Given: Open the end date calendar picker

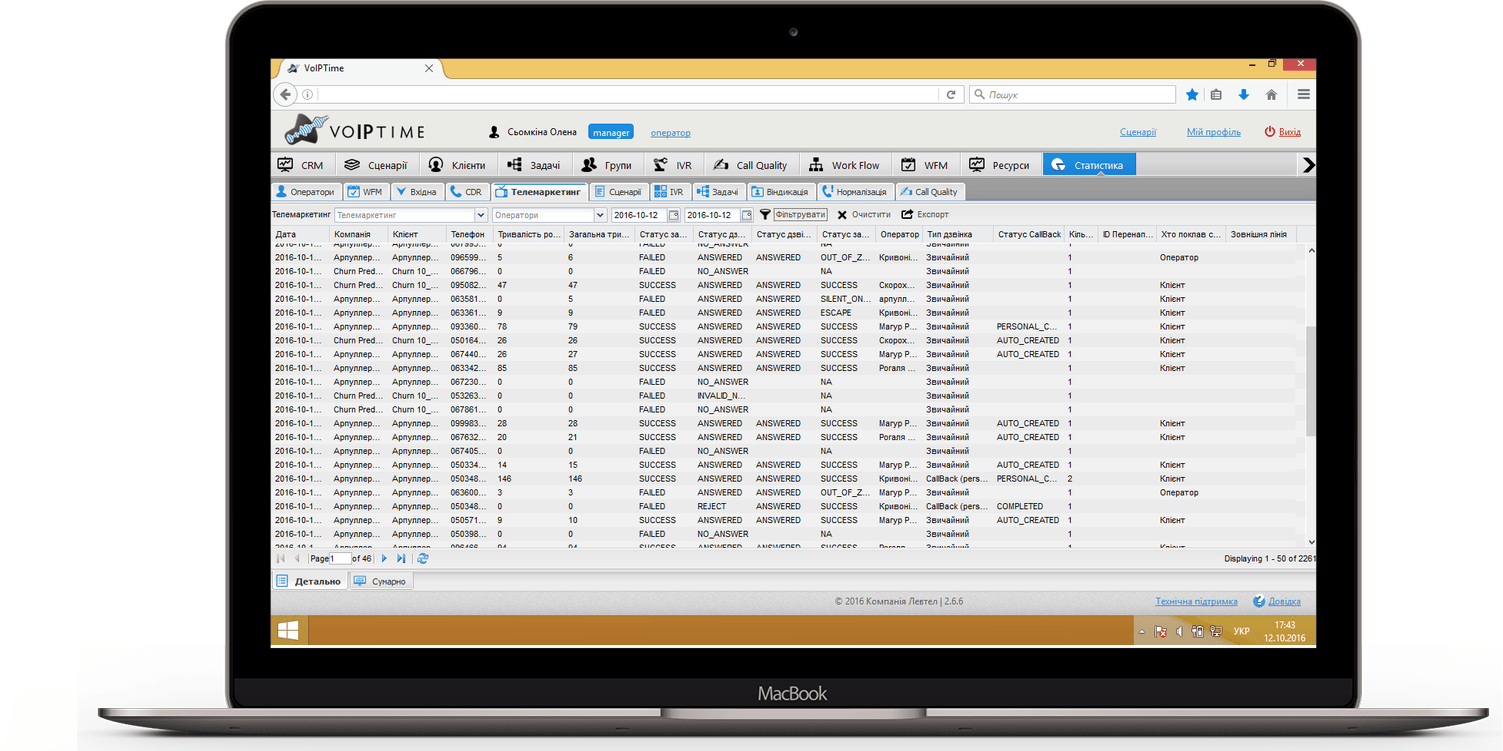Looking at the screenshot, I should (746, 215).
